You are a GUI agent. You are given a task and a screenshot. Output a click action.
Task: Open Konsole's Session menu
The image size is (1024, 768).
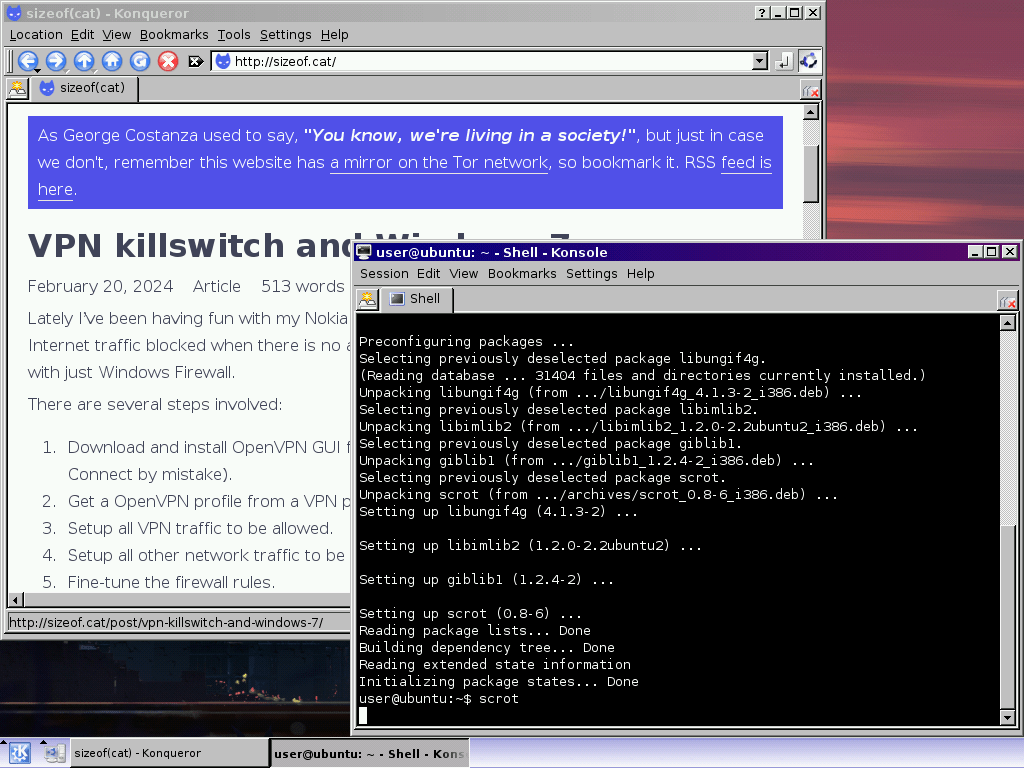pyautogui.click(x=384, y=273)
